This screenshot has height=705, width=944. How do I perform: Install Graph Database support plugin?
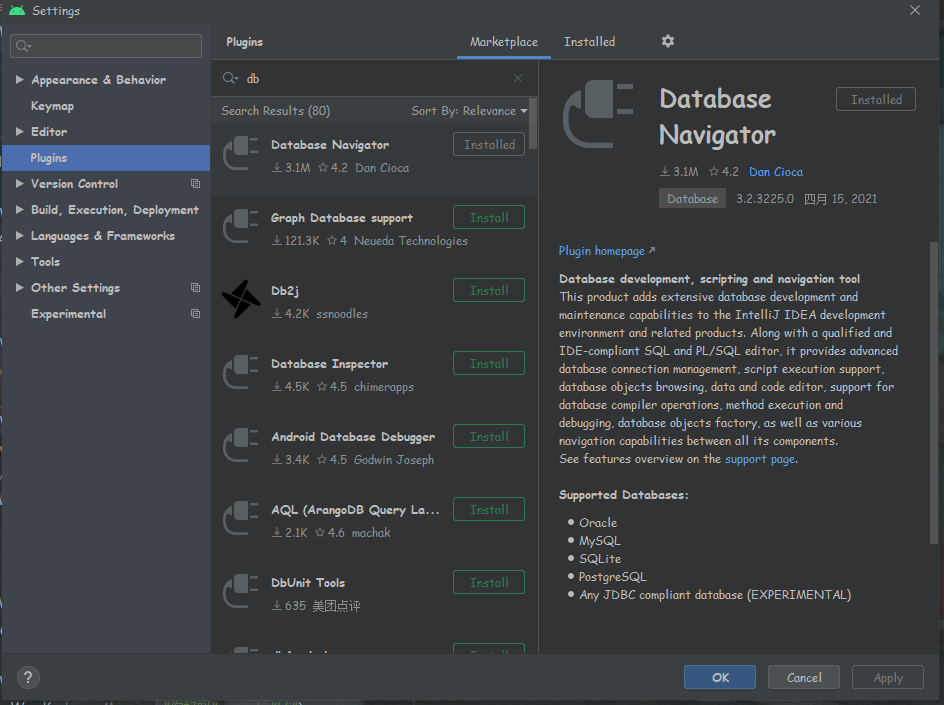pyautogui.click(x=489, y=217)
